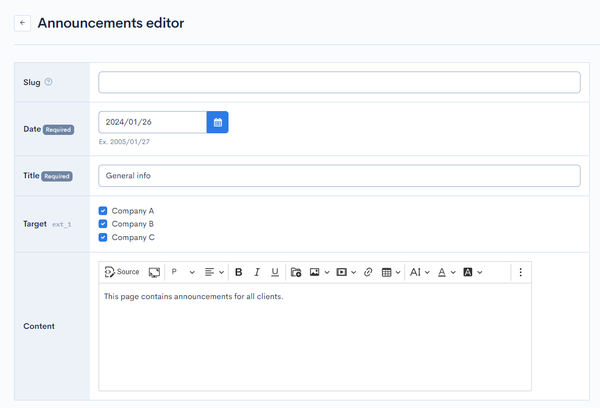The width and height of the screenshot is (600, 408).
Task: Open the file manager folder icon
Action: (296, 272)
